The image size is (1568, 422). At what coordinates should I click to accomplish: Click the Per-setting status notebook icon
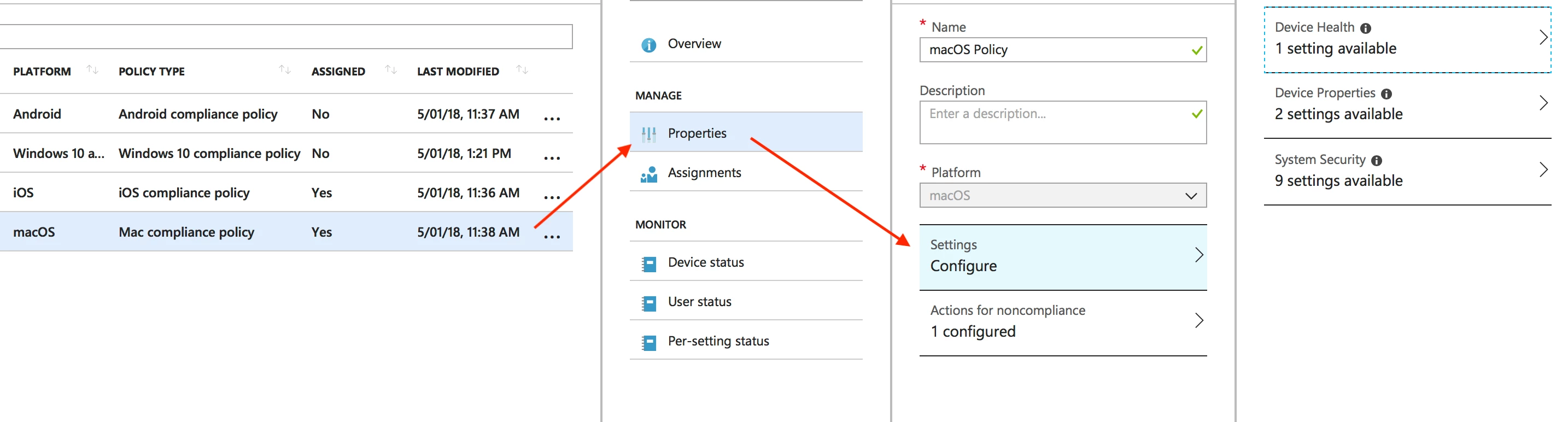(x=649, y=342)
